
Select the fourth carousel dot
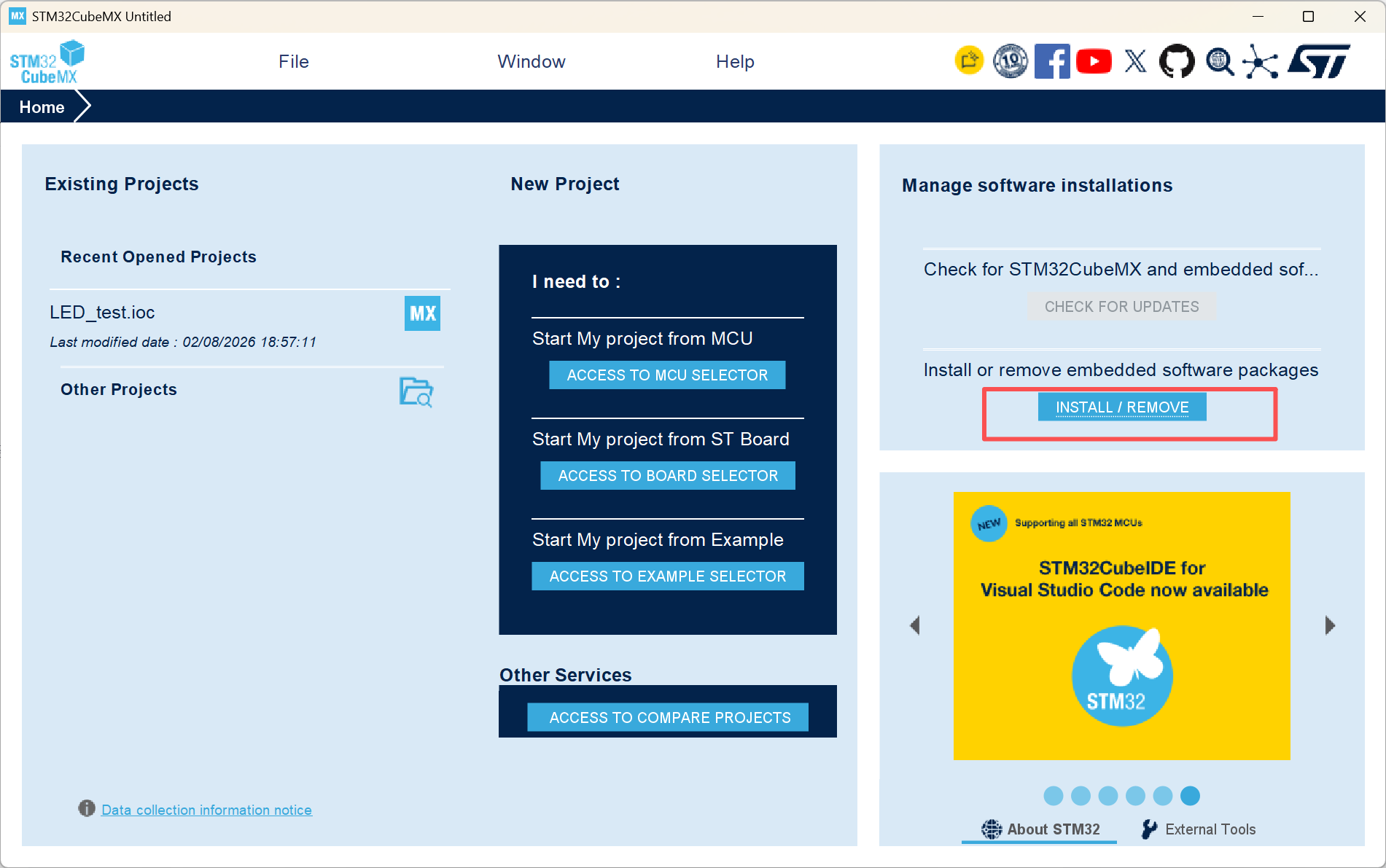1135,796
